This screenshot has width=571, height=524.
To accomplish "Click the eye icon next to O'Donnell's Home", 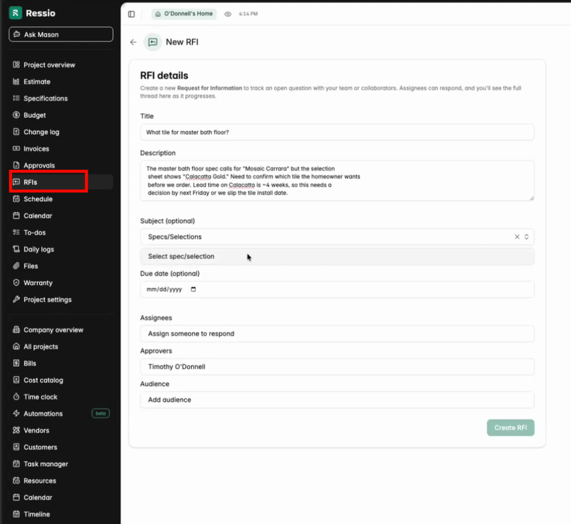I will tap(228, 14).
